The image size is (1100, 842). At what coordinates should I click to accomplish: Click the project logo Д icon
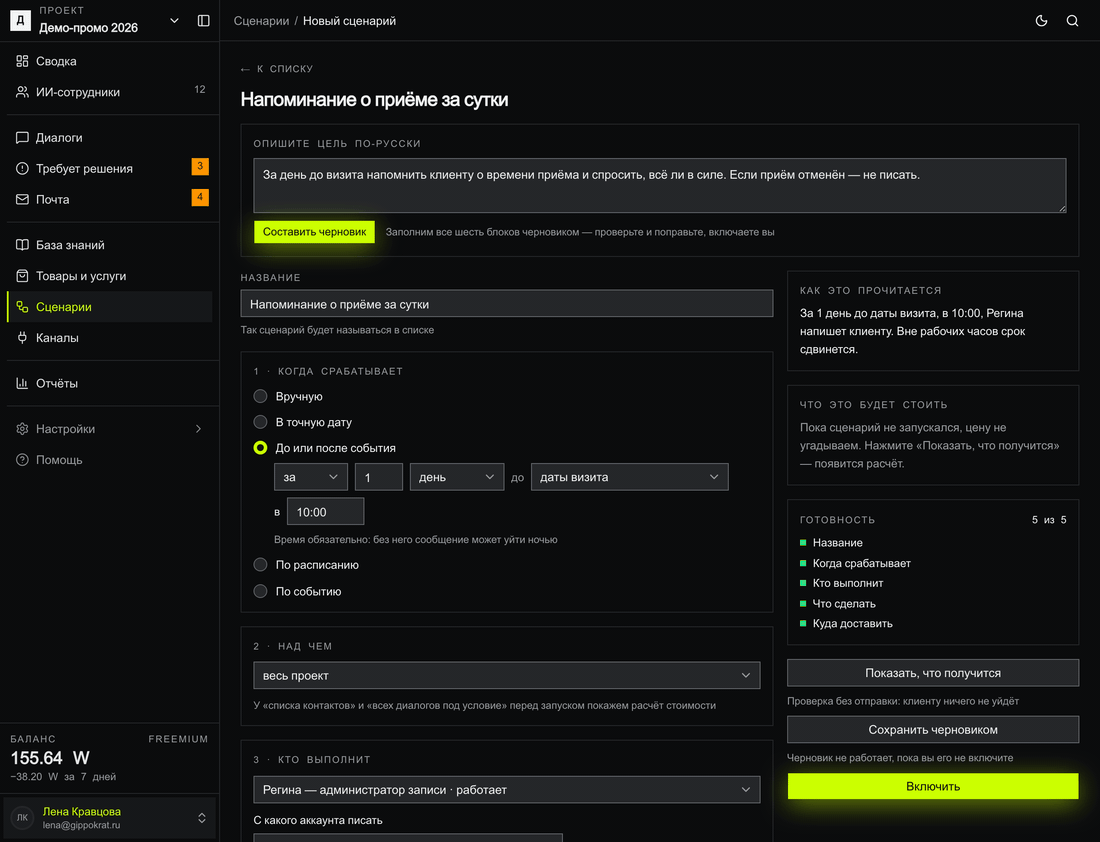pos(20,21)
